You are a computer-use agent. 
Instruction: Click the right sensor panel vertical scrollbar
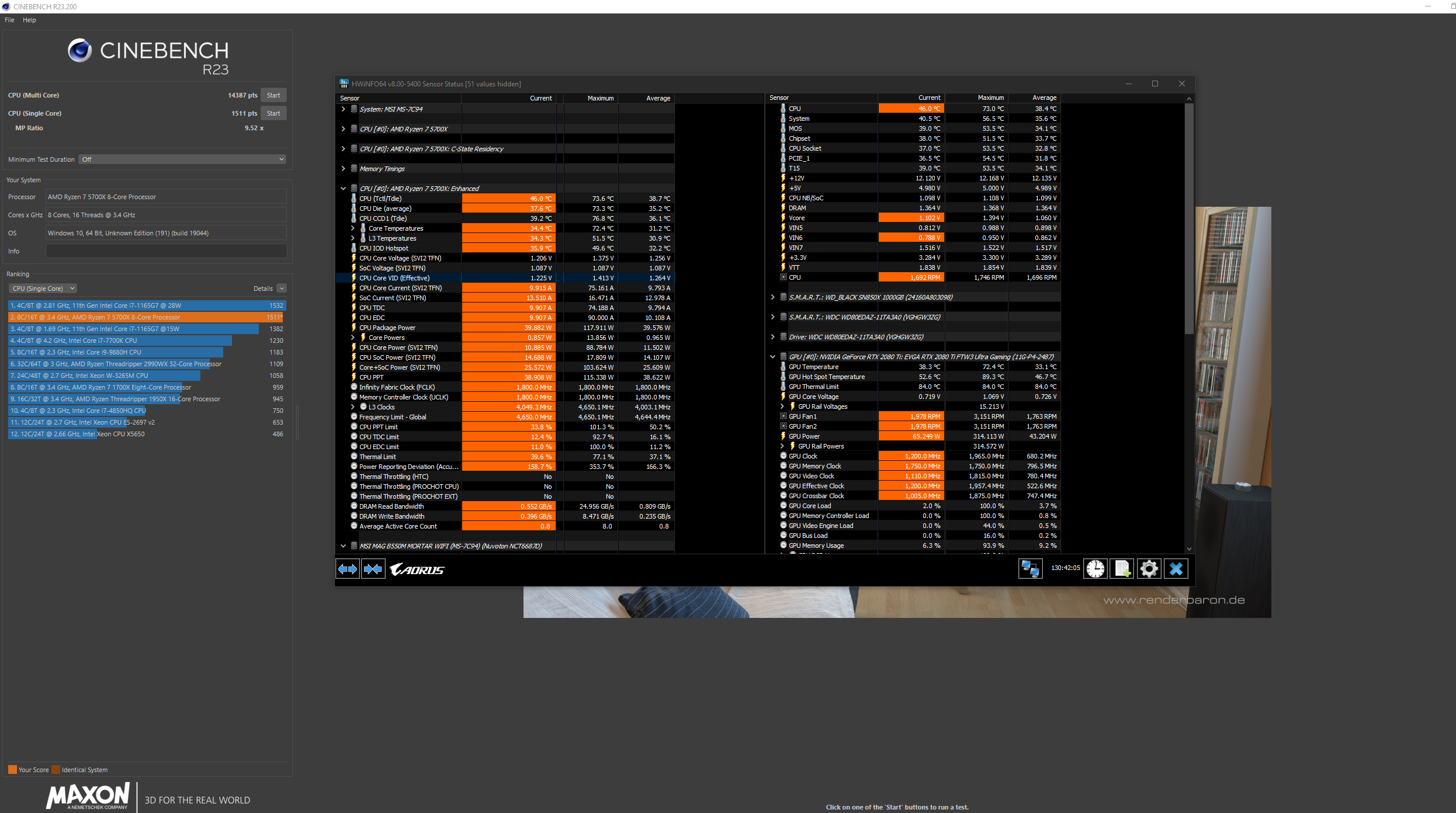click(1188, 219)
